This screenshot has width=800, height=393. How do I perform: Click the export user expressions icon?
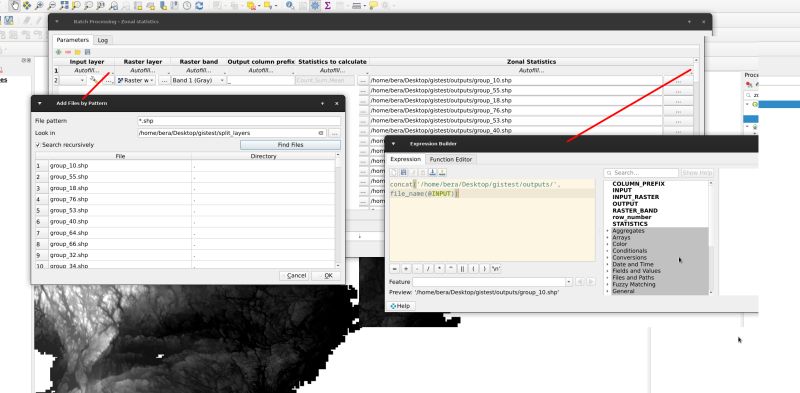point(442,173)
